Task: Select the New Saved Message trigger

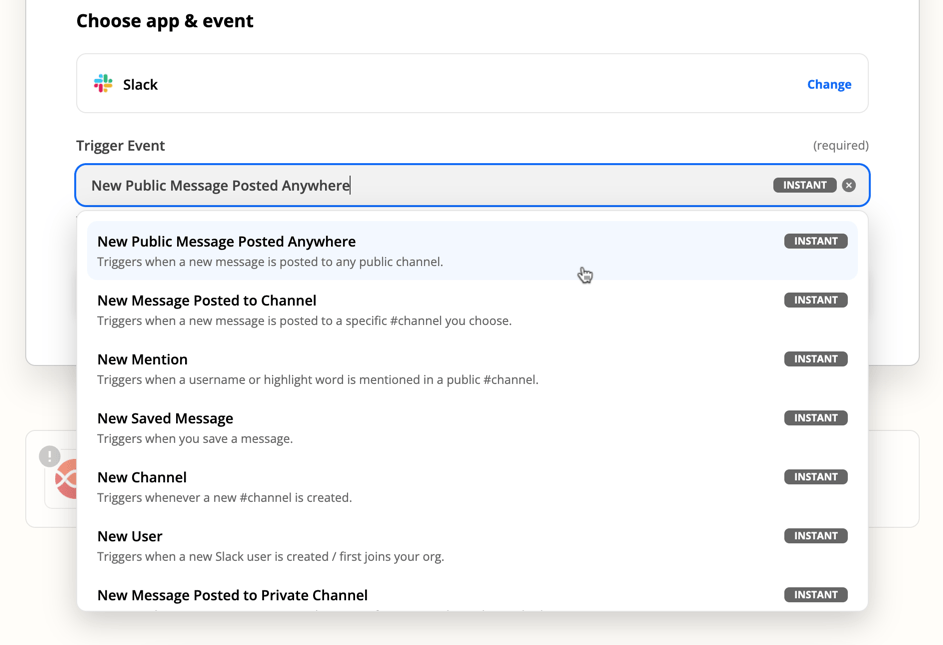Action: tap(472, 427)
